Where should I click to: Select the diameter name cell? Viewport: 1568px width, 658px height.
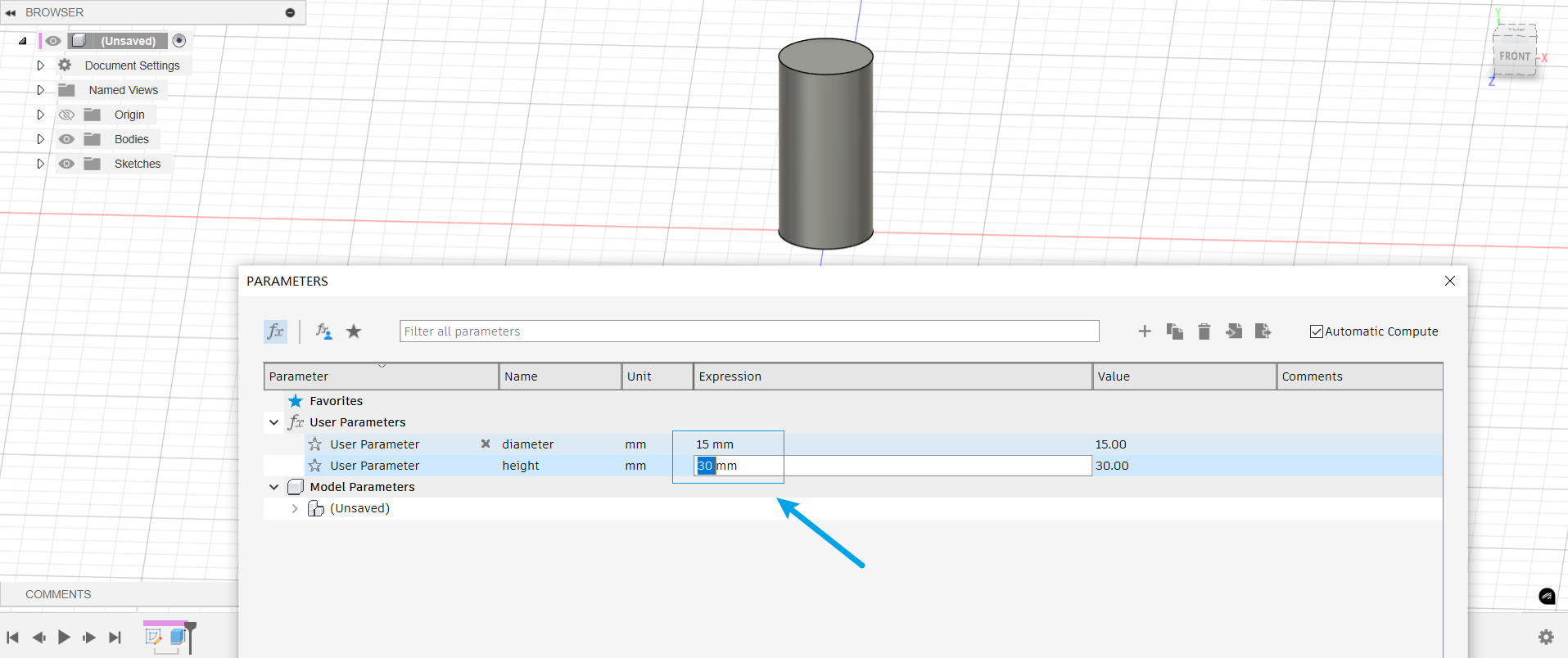click(x=561, y=444)
